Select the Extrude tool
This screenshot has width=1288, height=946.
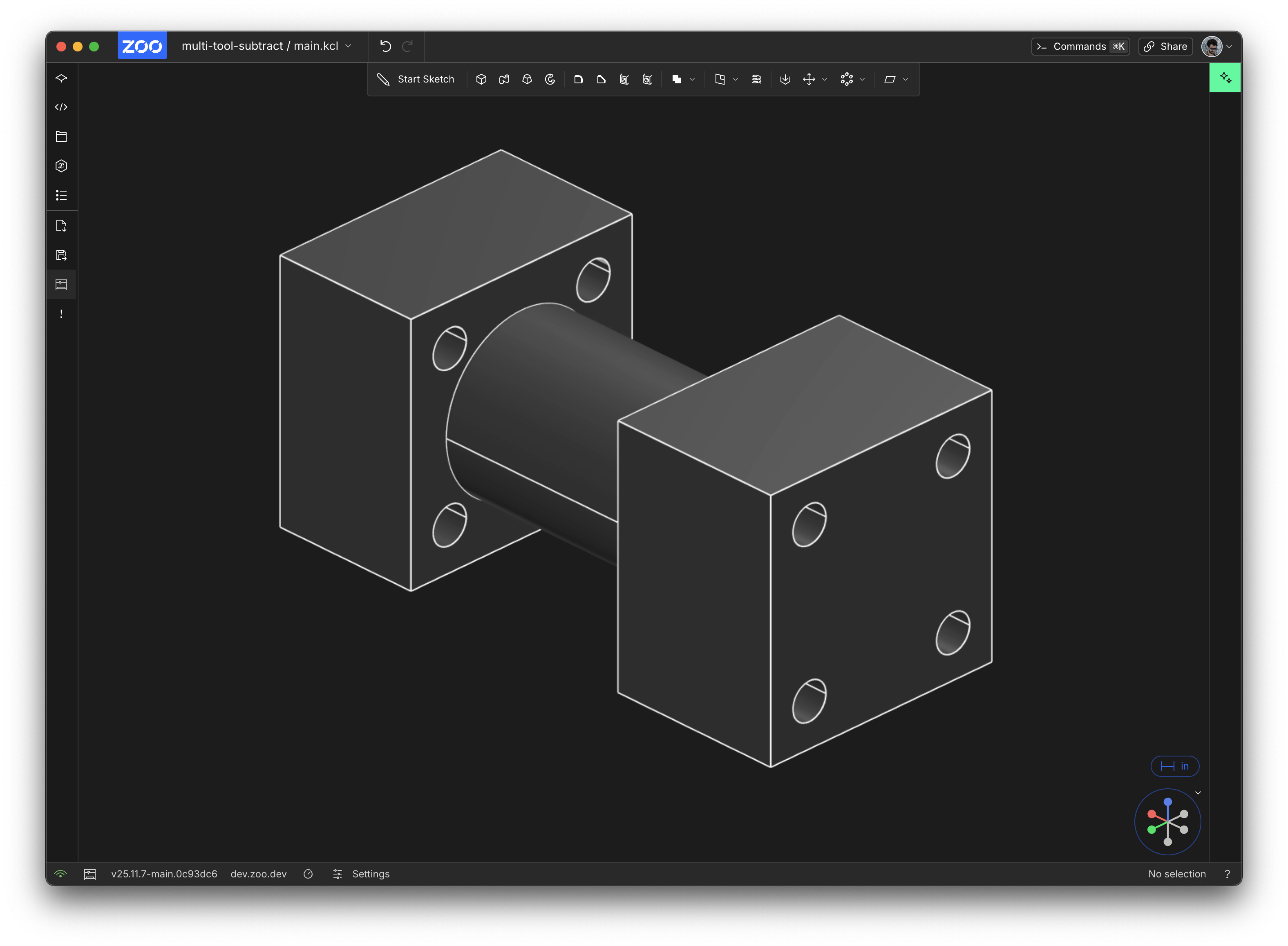tap(481, 79)
